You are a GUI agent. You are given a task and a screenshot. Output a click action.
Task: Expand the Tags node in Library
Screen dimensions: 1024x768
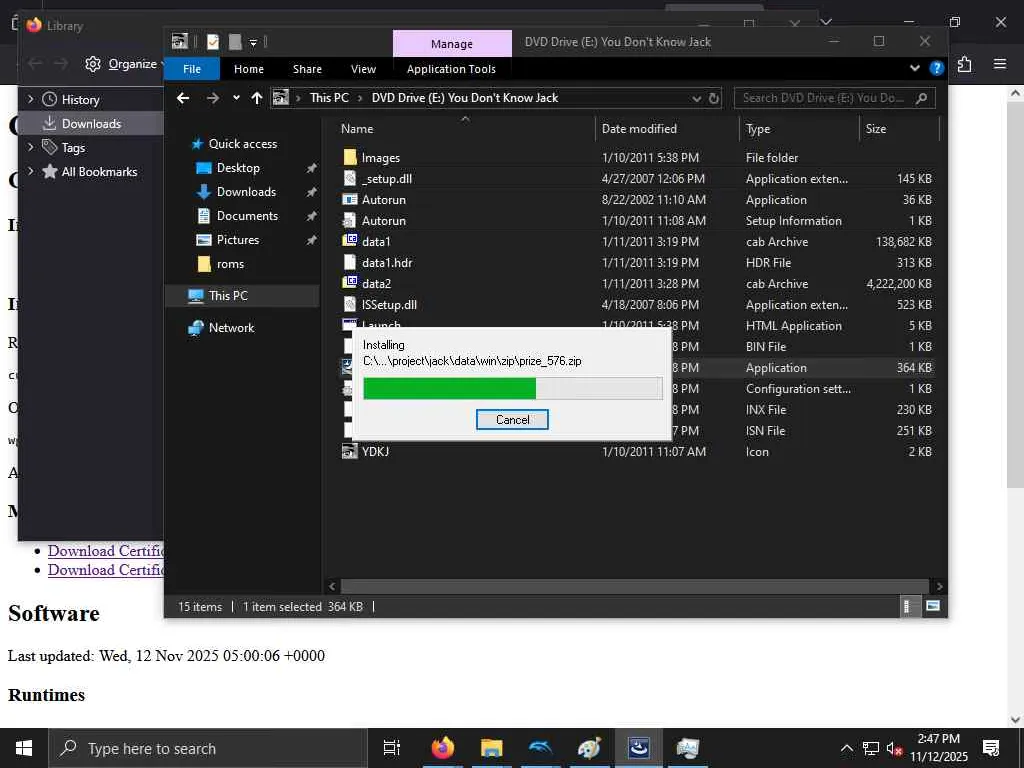pyautogui.click(x=31, y=147)
